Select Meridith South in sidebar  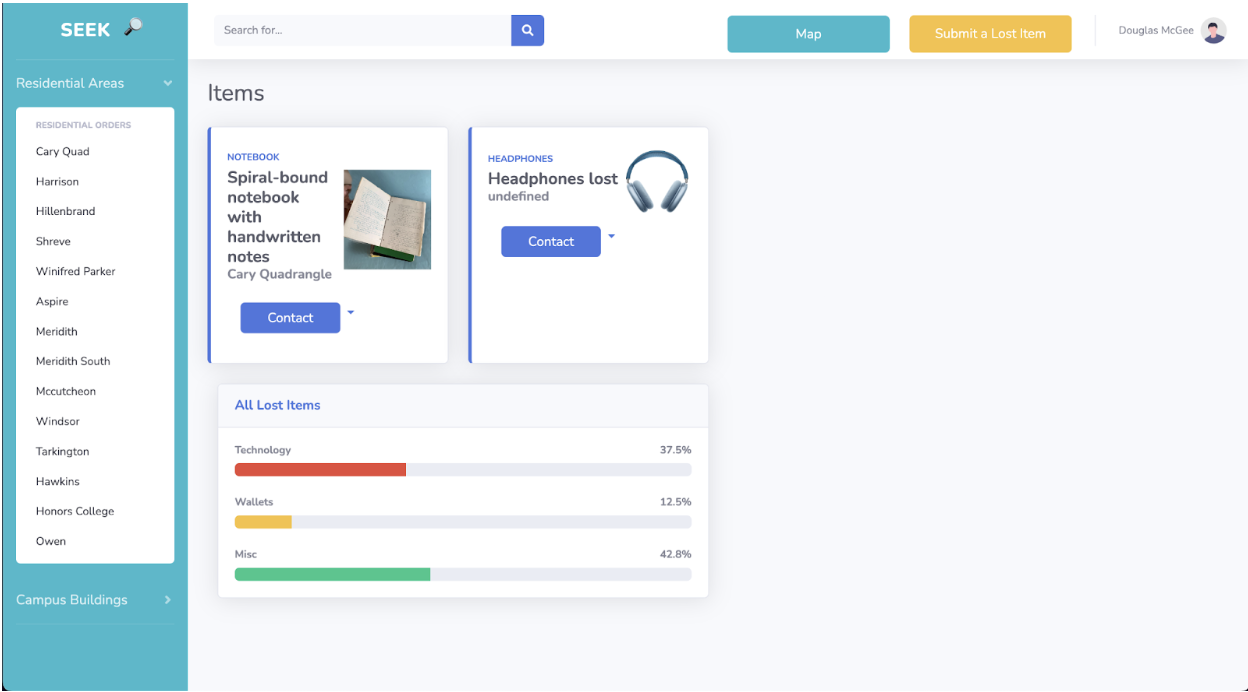coord(73,362)
